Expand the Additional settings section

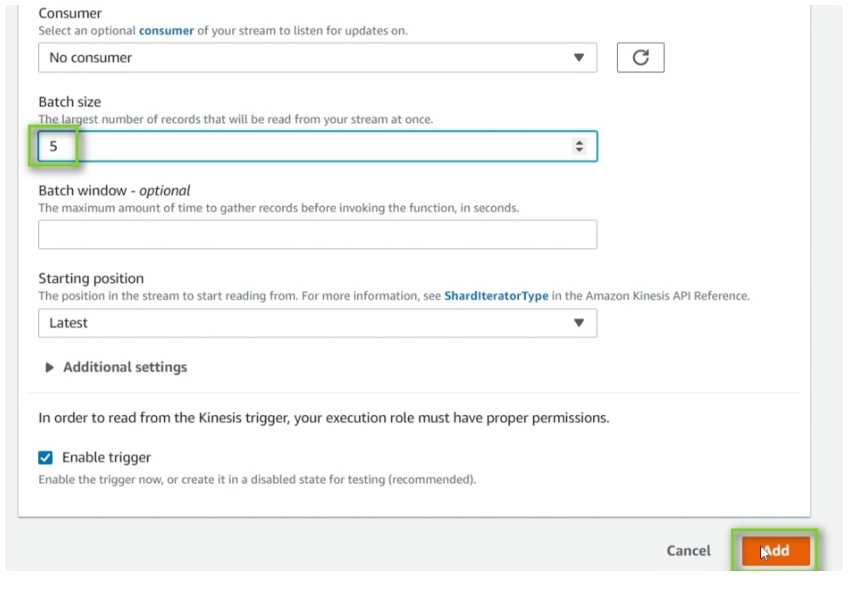point(125,367)
